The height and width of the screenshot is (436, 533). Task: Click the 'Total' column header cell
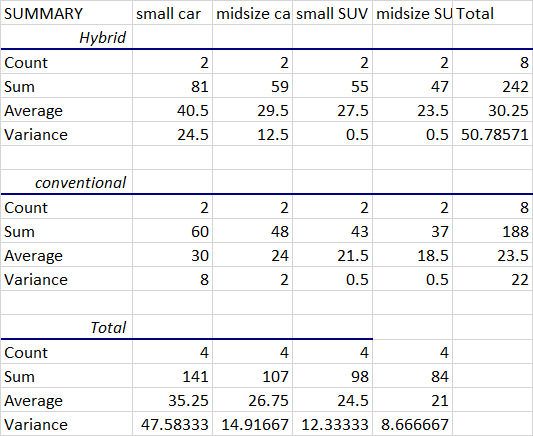pyautogui.click(x=493, y=13)
